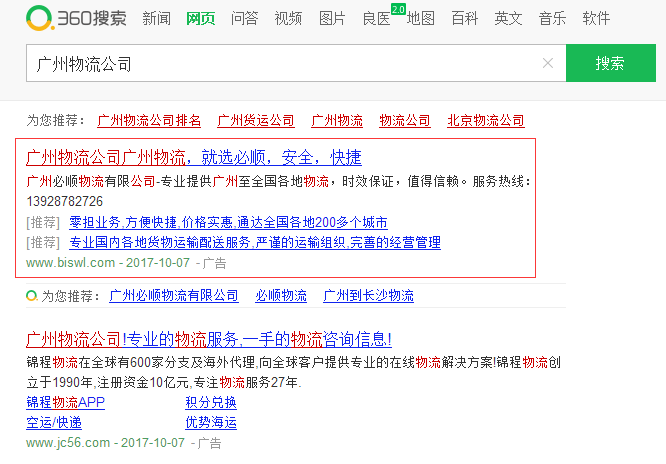Click the 广州货运公司 suggestion link
This screenshot has height=464, width=666.
coord(256,120)
